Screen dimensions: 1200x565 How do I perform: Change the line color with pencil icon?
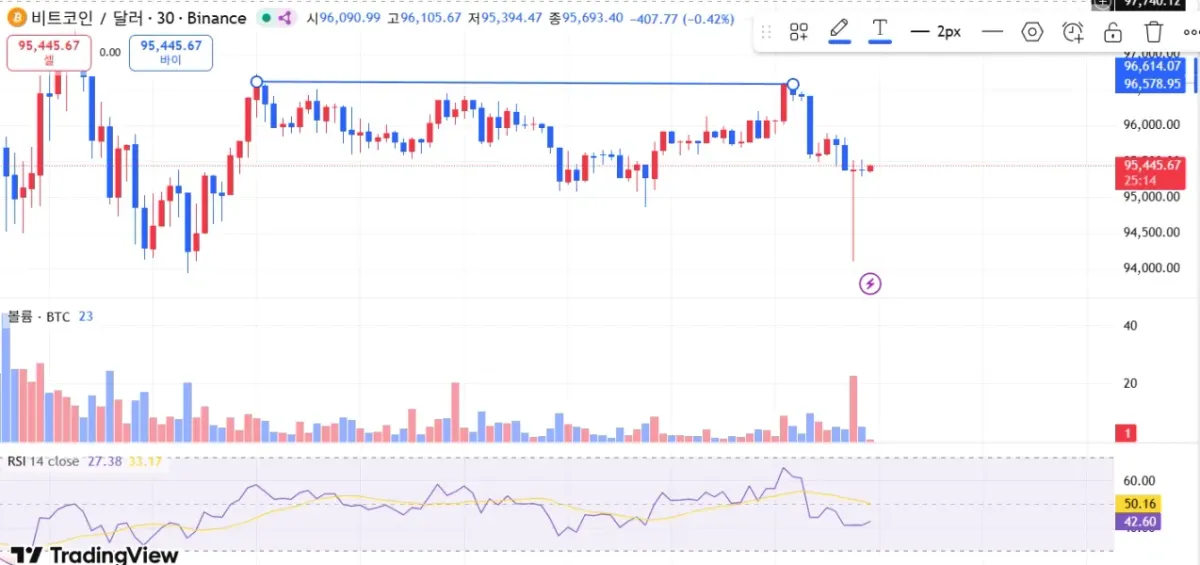point(839,31)
